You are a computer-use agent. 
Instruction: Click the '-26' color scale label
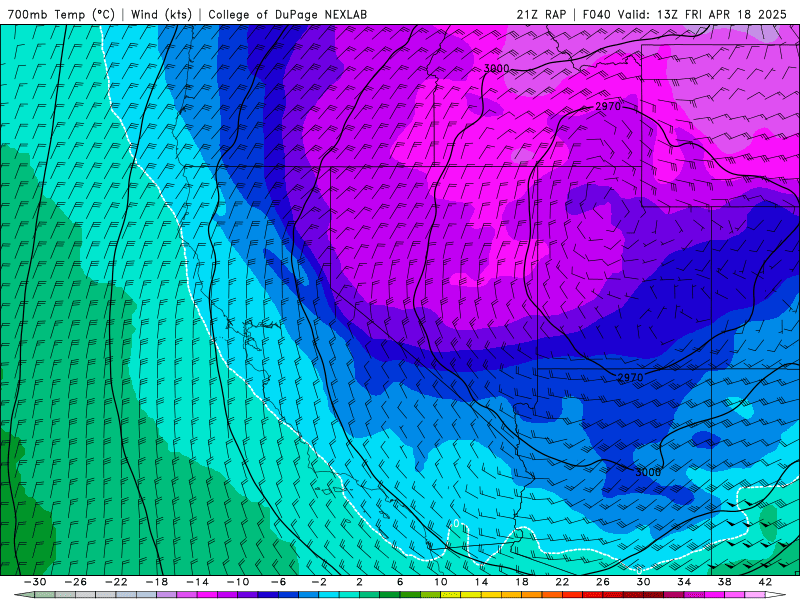tap(76, 582)
